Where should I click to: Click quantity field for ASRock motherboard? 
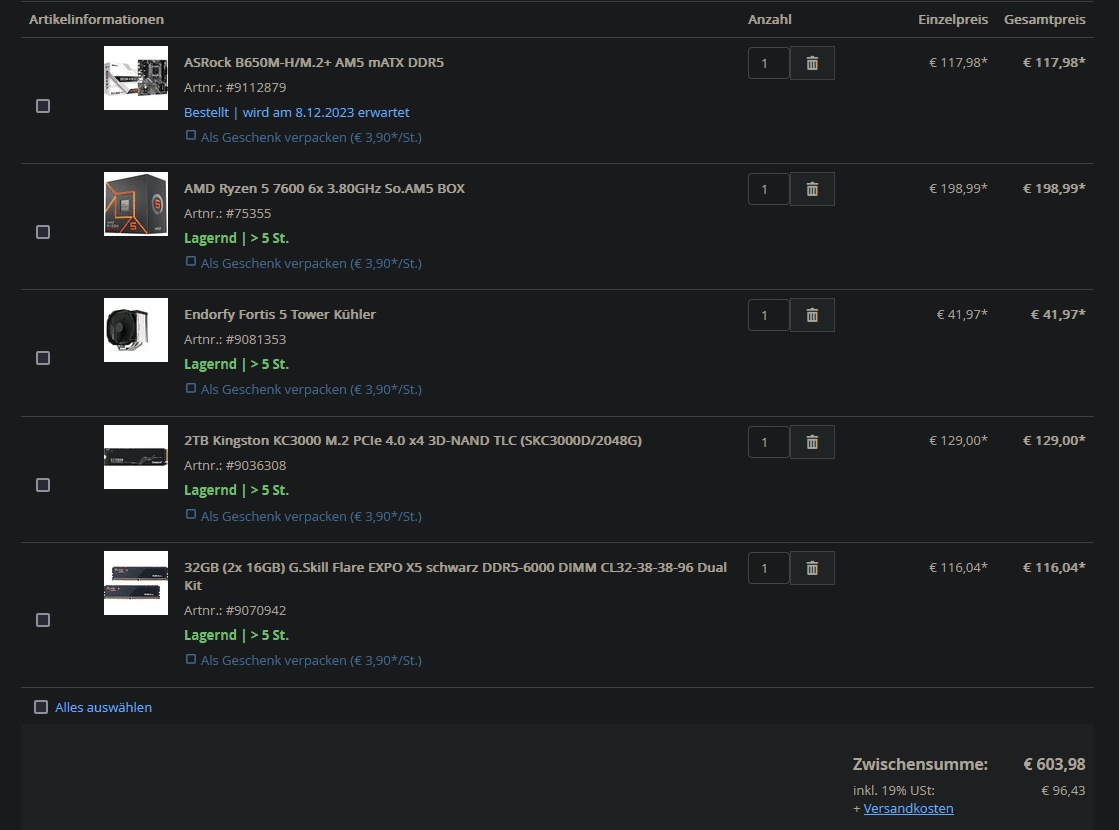[769, 64]
